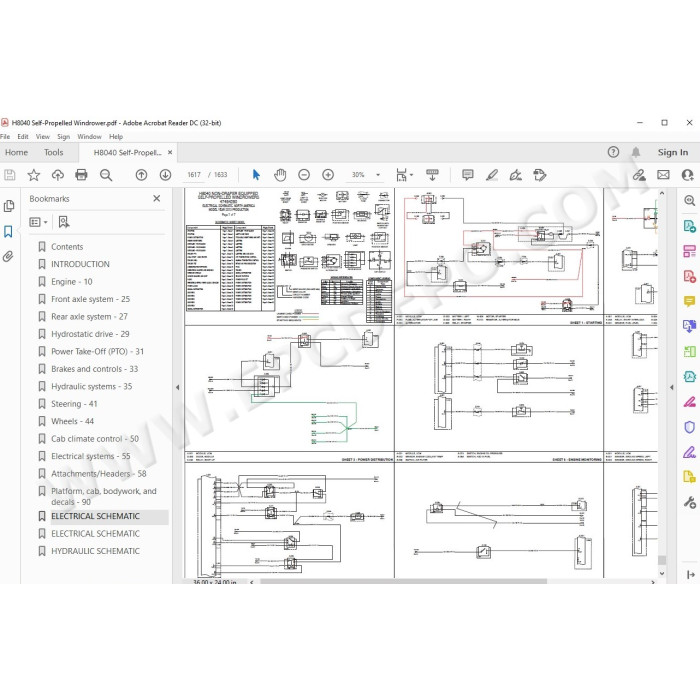Click the Save file icon
700x700 pixels.
coord(10,175)
